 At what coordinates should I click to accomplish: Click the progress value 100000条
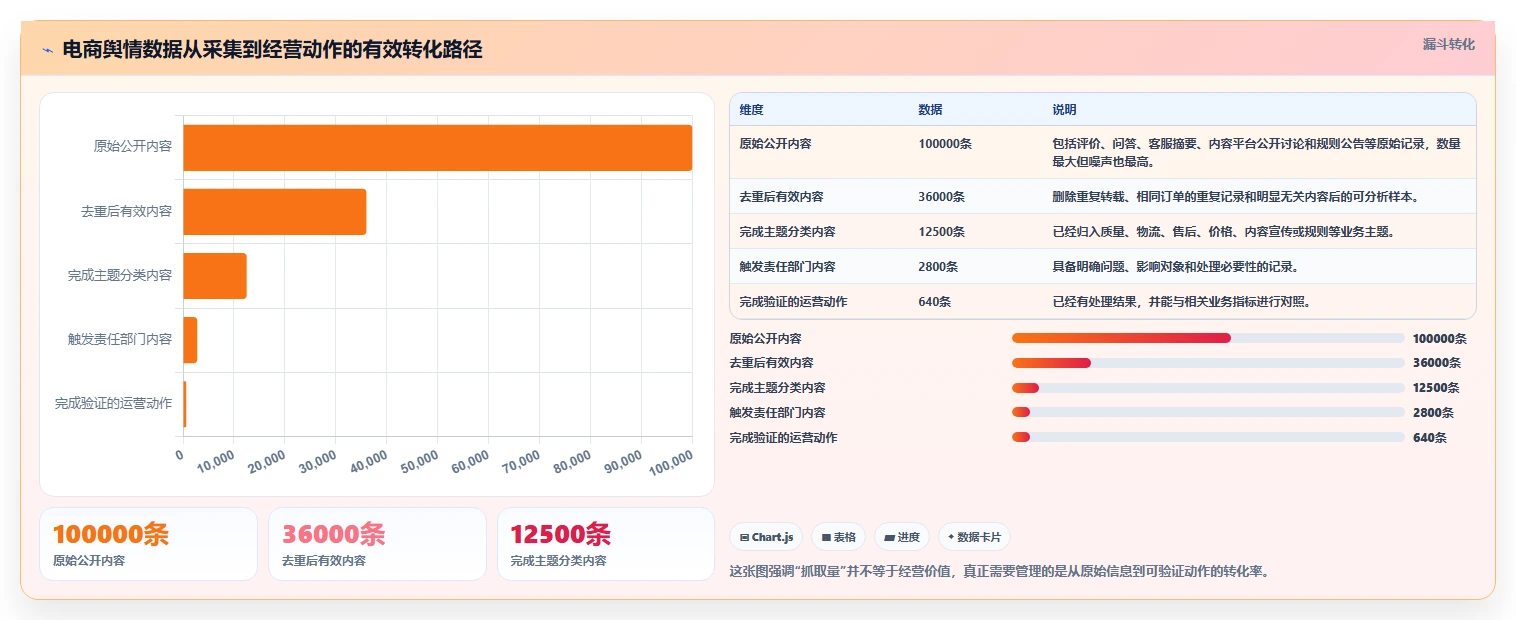click(x=1439, y=339)
